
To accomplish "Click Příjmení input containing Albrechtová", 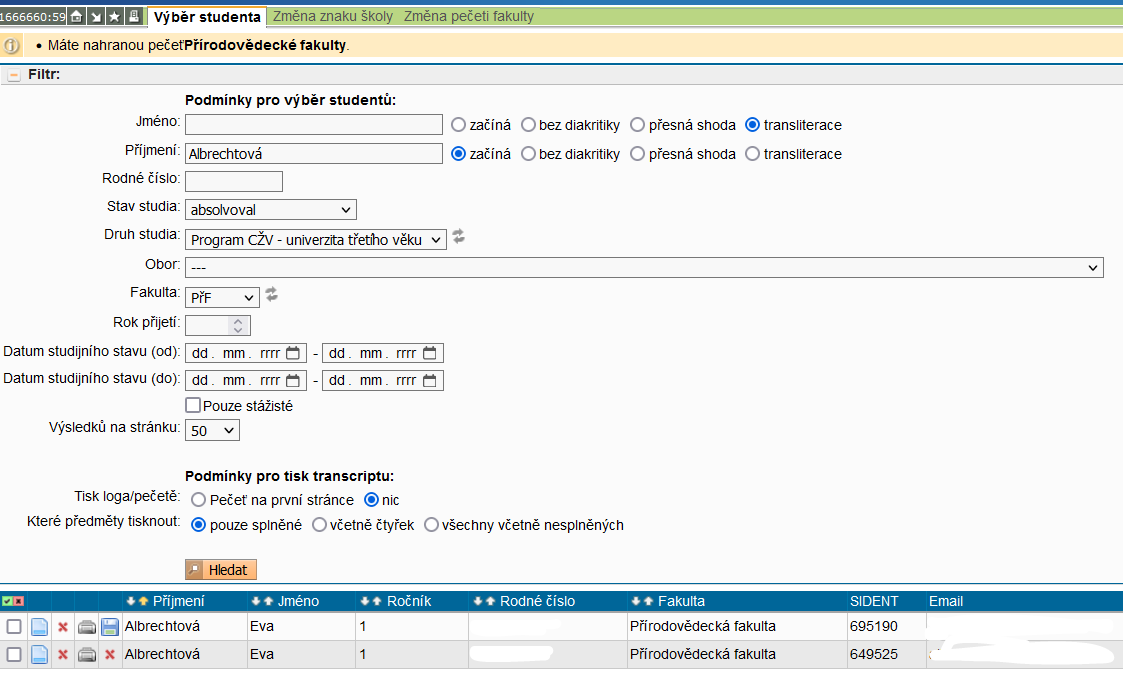I will (x=314, y=154).
